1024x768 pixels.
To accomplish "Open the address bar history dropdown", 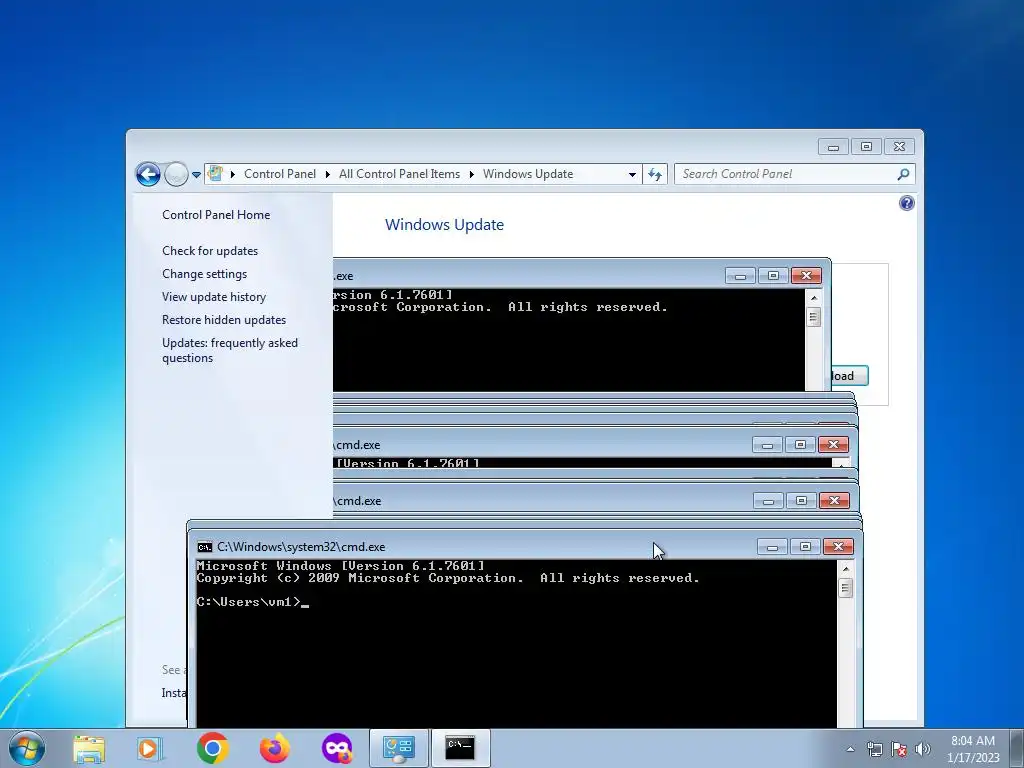I will pyautogui.click(x=632, y=174).
